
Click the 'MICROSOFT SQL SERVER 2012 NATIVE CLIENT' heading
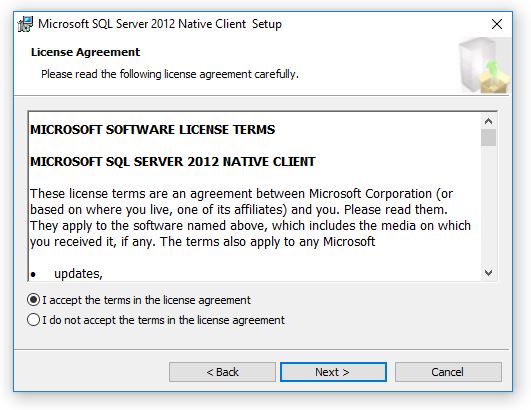[x=173, y=161]
